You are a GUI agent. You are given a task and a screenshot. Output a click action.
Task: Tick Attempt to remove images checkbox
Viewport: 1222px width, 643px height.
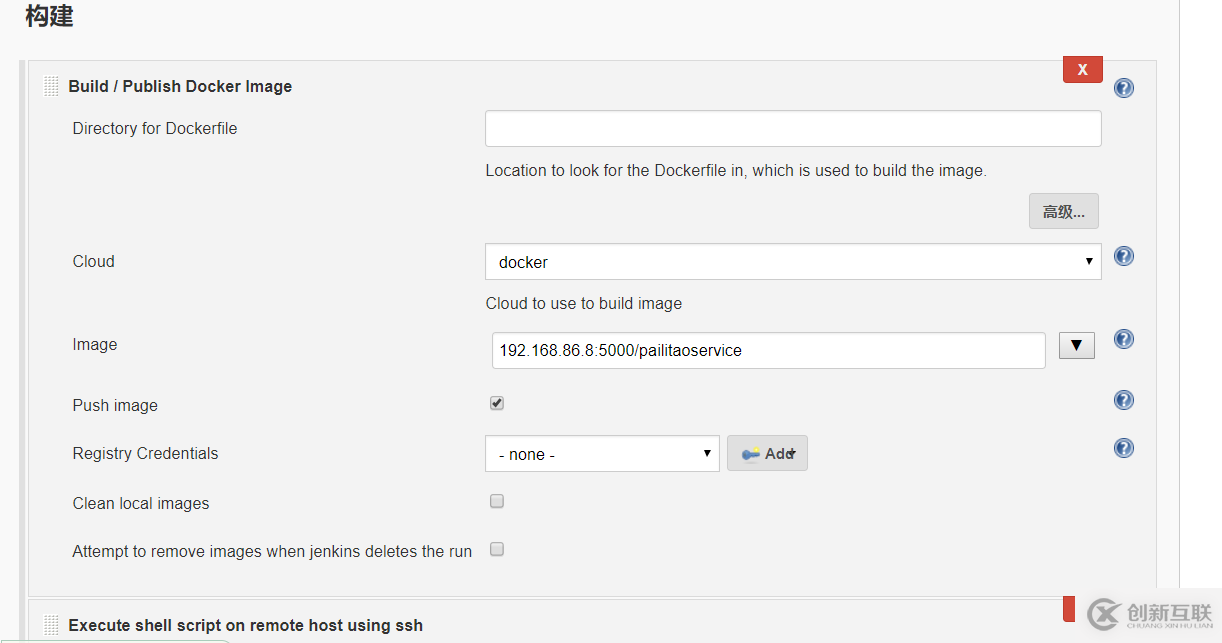tap(497, 549)
